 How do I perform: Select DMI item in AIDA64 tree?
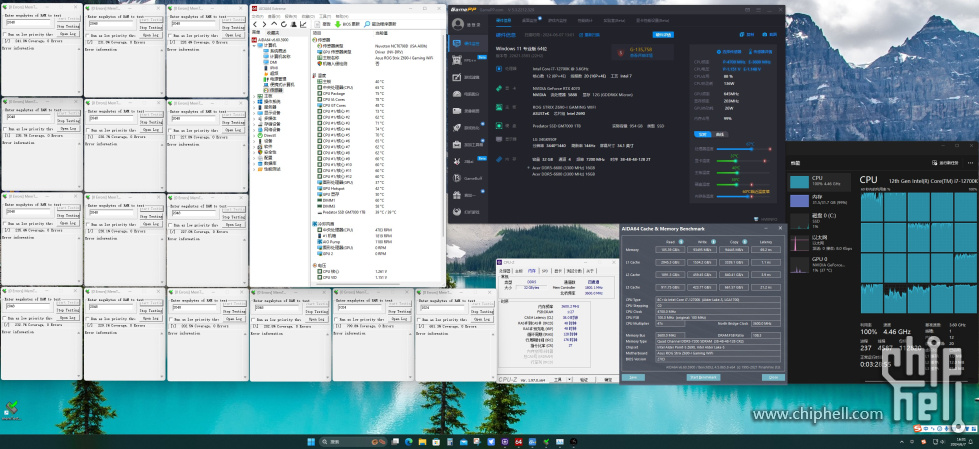(x=270, y=62)
